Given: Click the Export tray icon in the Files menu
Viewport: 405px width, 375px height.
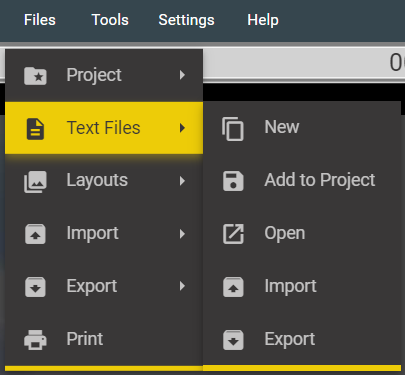Looking at the screenshot, I should click(x=35, y=287).
